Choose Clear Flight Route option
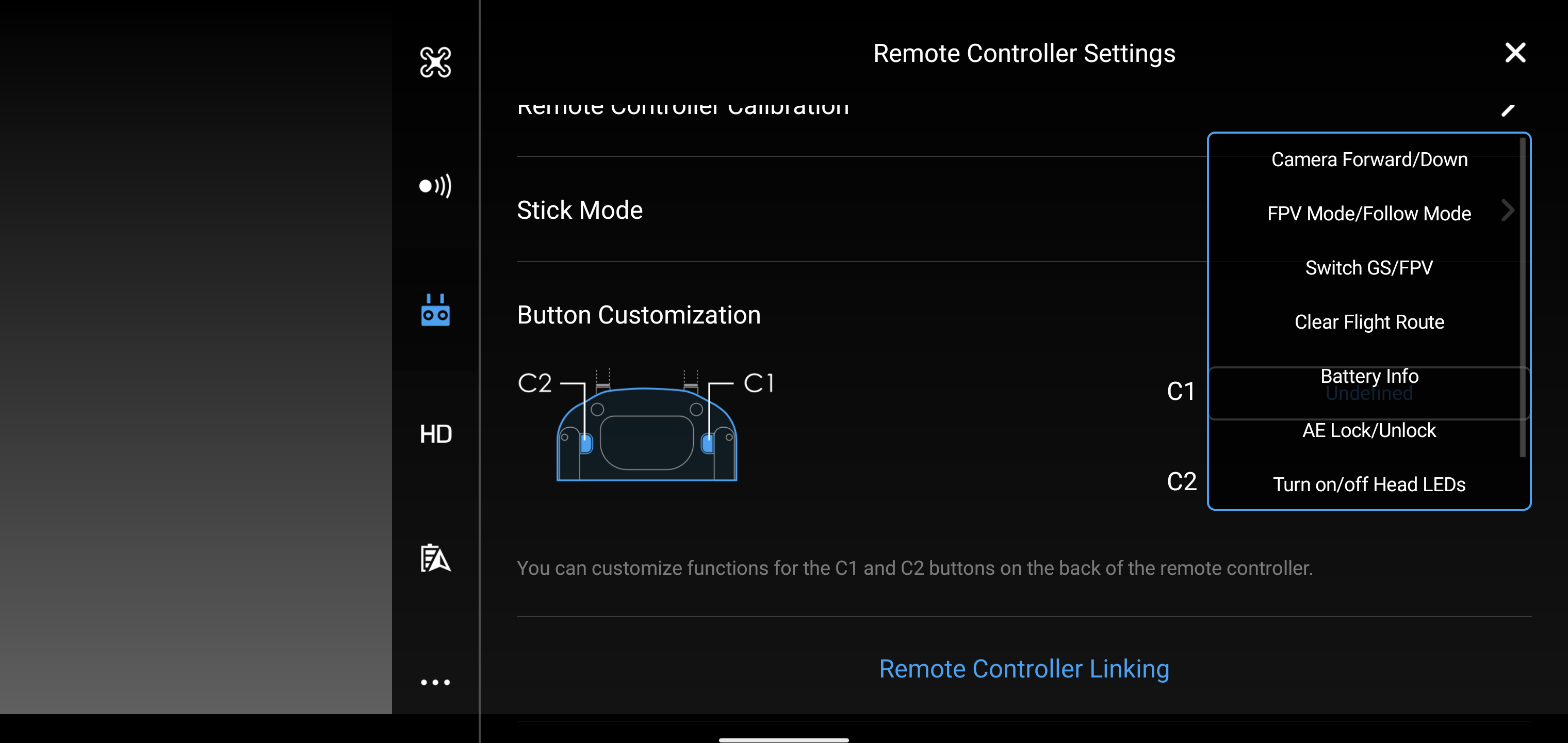Viewport: 1568px width, 743px height. click(x=1369, y=322)
